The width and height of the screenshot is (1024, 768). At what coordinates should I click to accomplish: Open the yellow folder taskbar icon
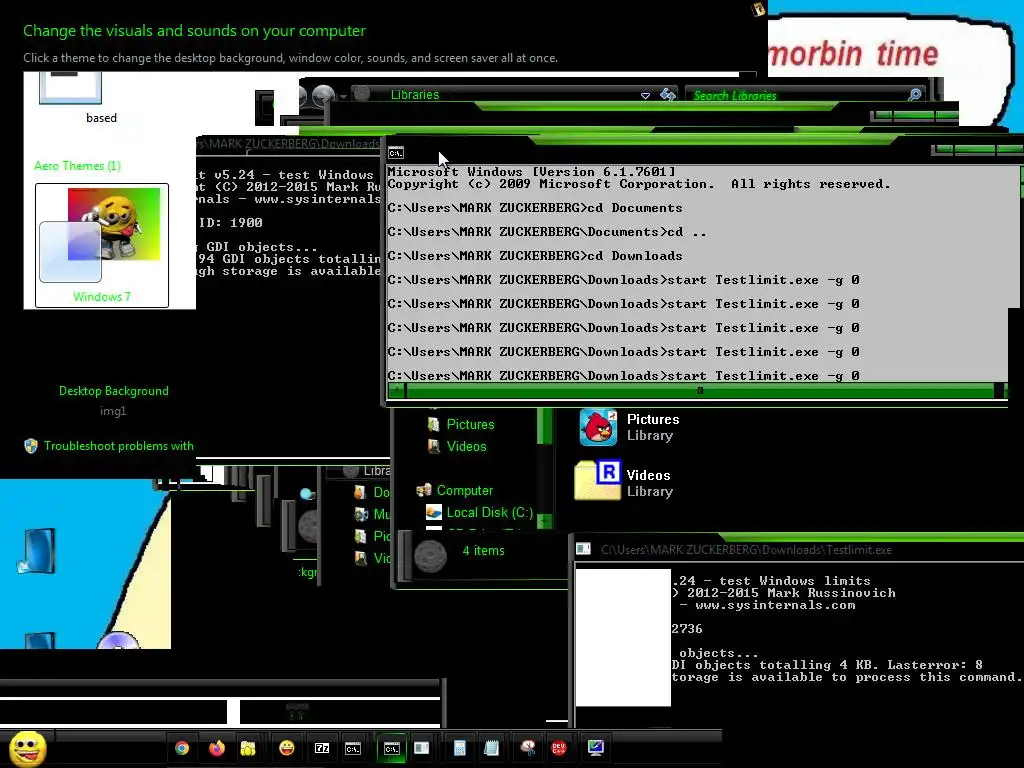[248, 748]
